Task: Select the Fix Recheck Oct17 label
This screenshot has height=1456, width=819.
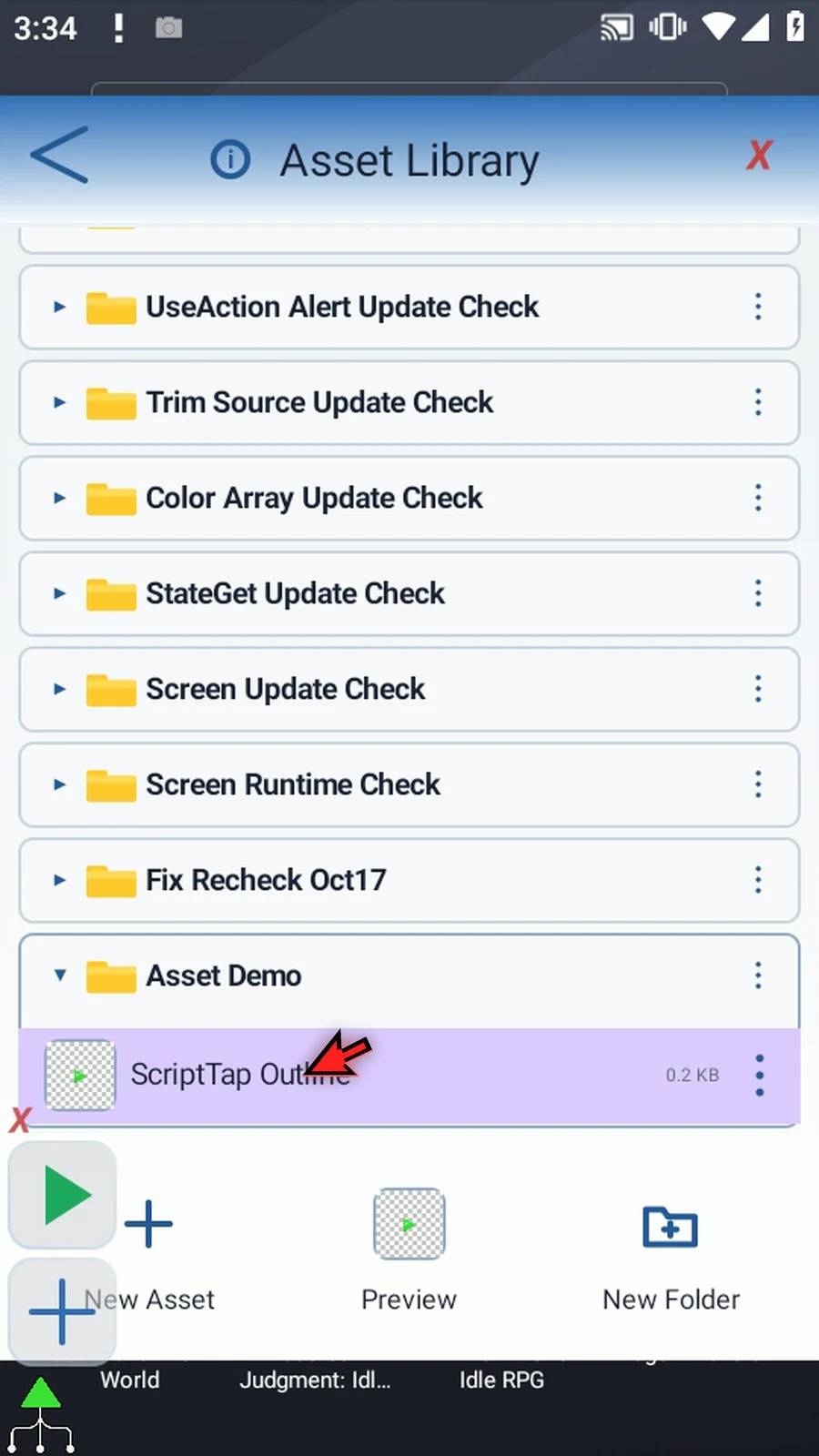Action: (x=267, y=880)
